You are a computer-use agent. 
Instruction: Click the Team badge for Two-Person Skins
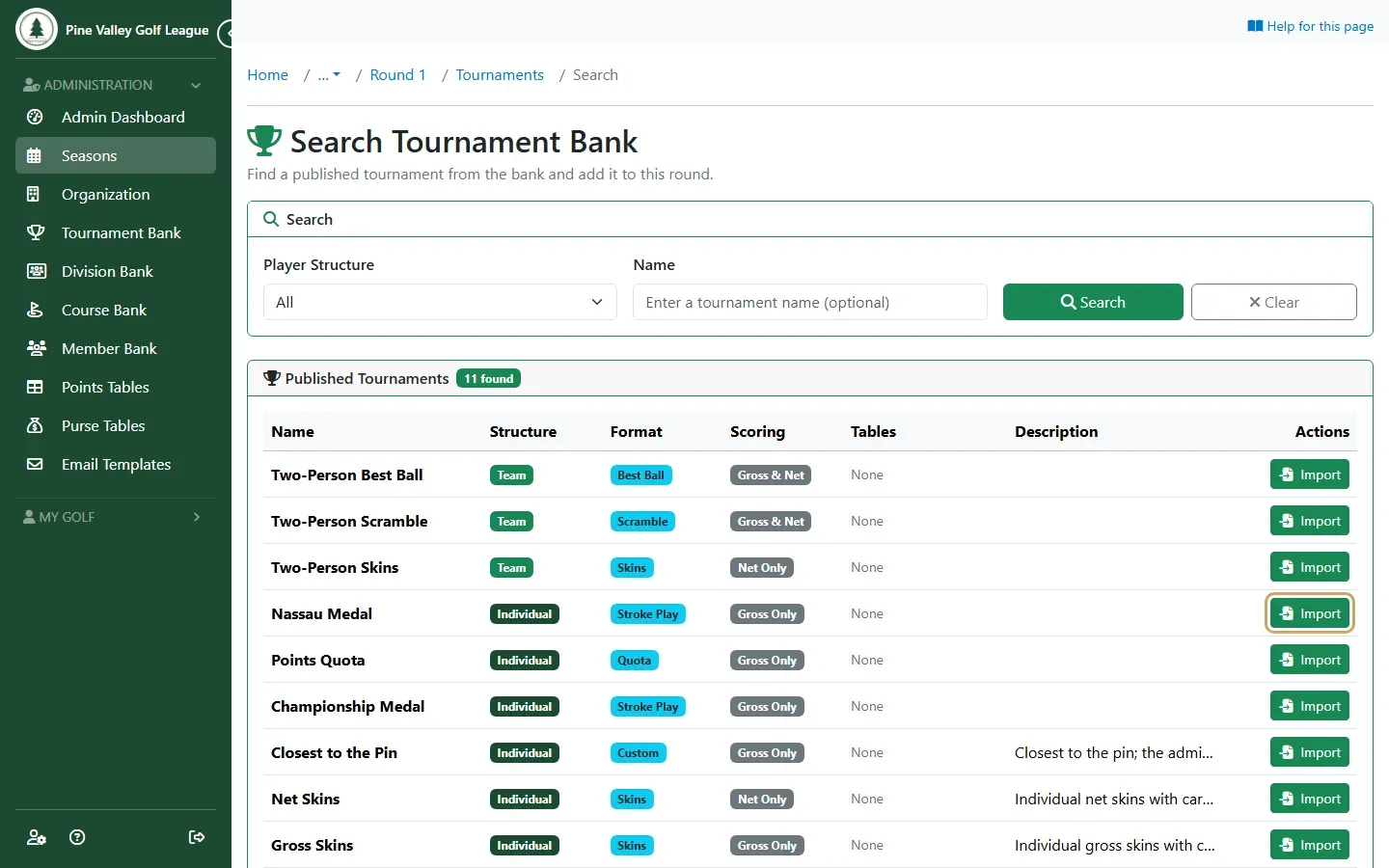click(x=511, y=568)
